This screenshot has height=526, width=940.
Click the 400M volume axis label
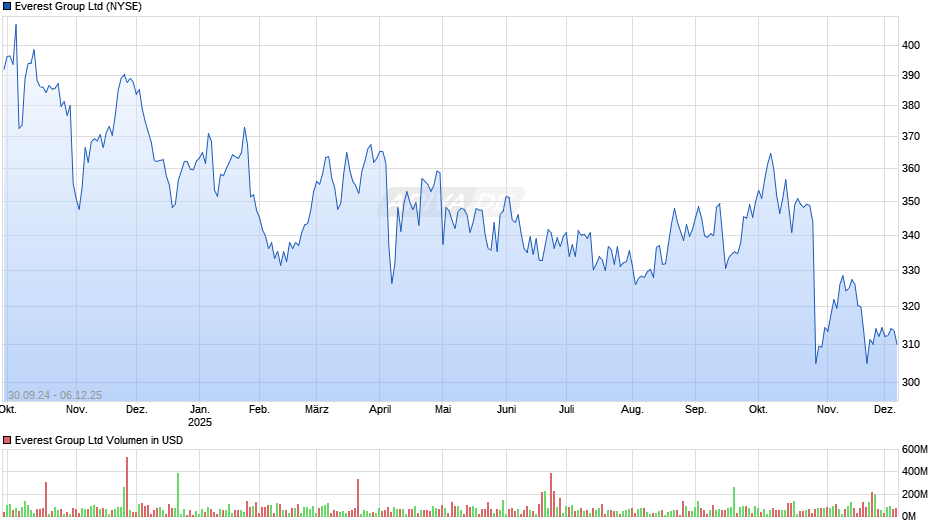(x=915, y=471)
